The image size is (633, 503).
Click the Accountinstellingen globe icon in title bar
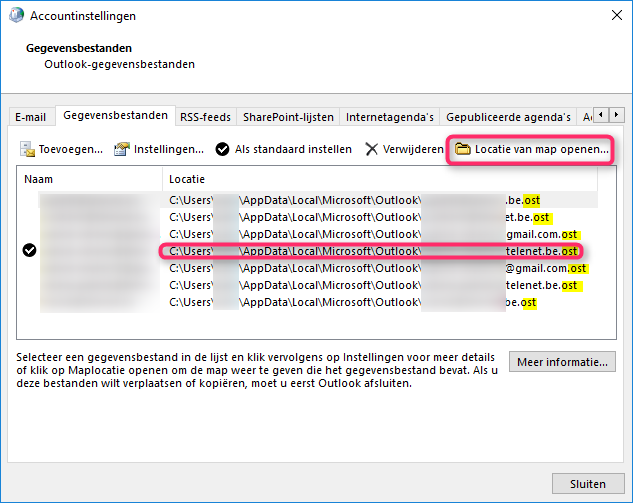point(16,15)
